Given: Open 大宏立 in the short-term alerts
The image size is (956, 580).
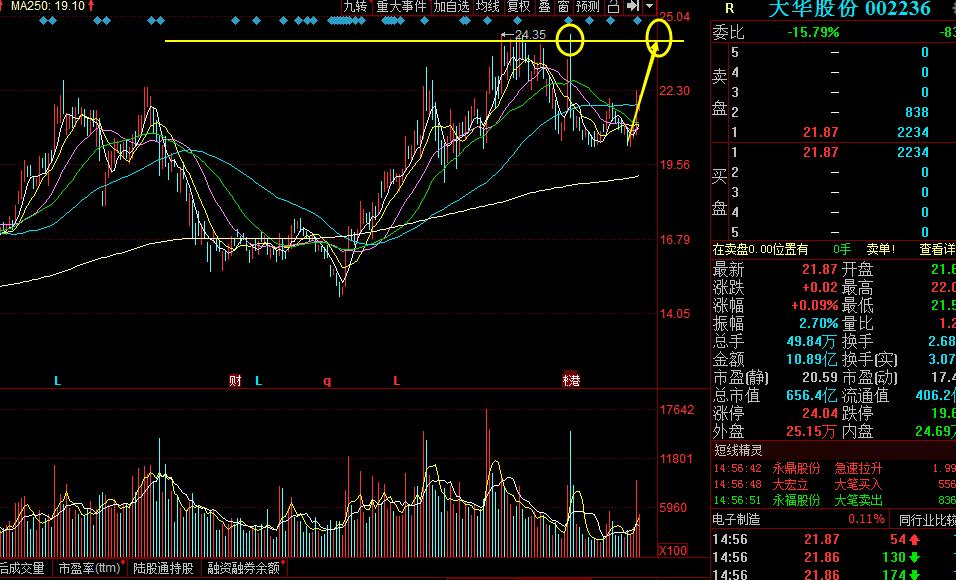Looking at the screenshot, I should click(790, 484).
